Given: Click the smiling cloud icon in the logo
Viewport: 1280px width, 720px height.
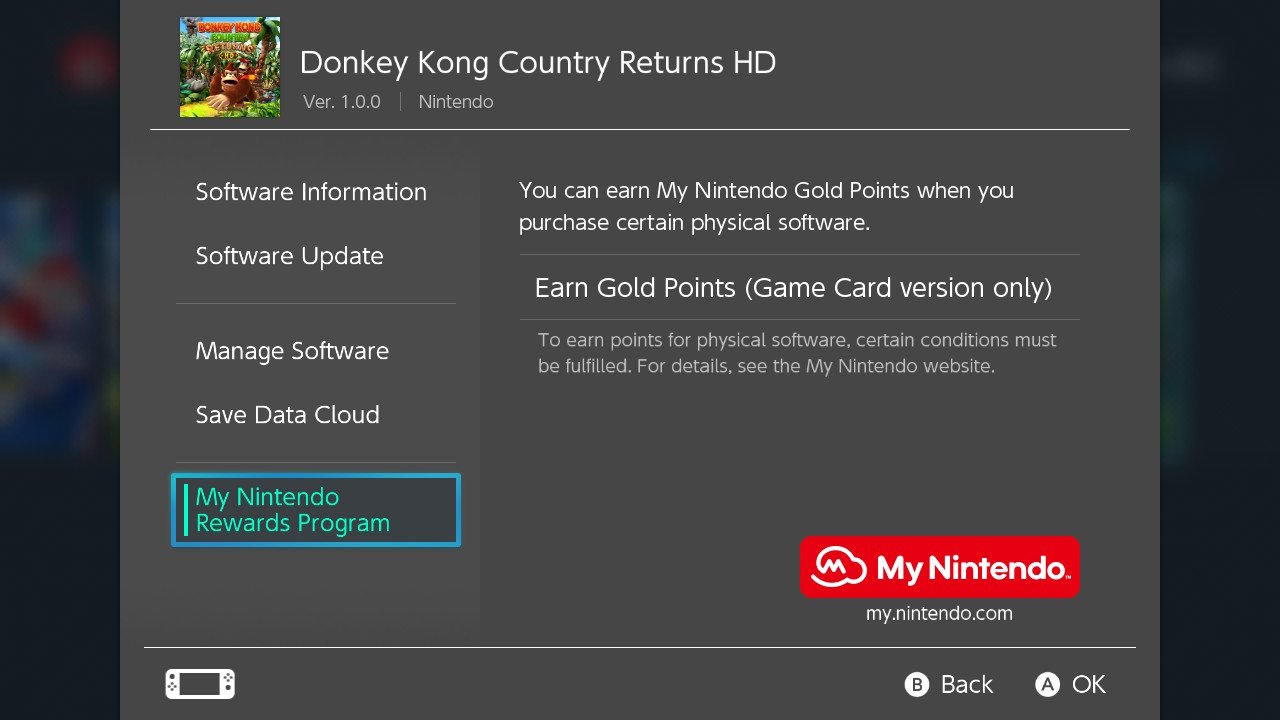Looking at the screenshot, I should [x=839, y=568].
